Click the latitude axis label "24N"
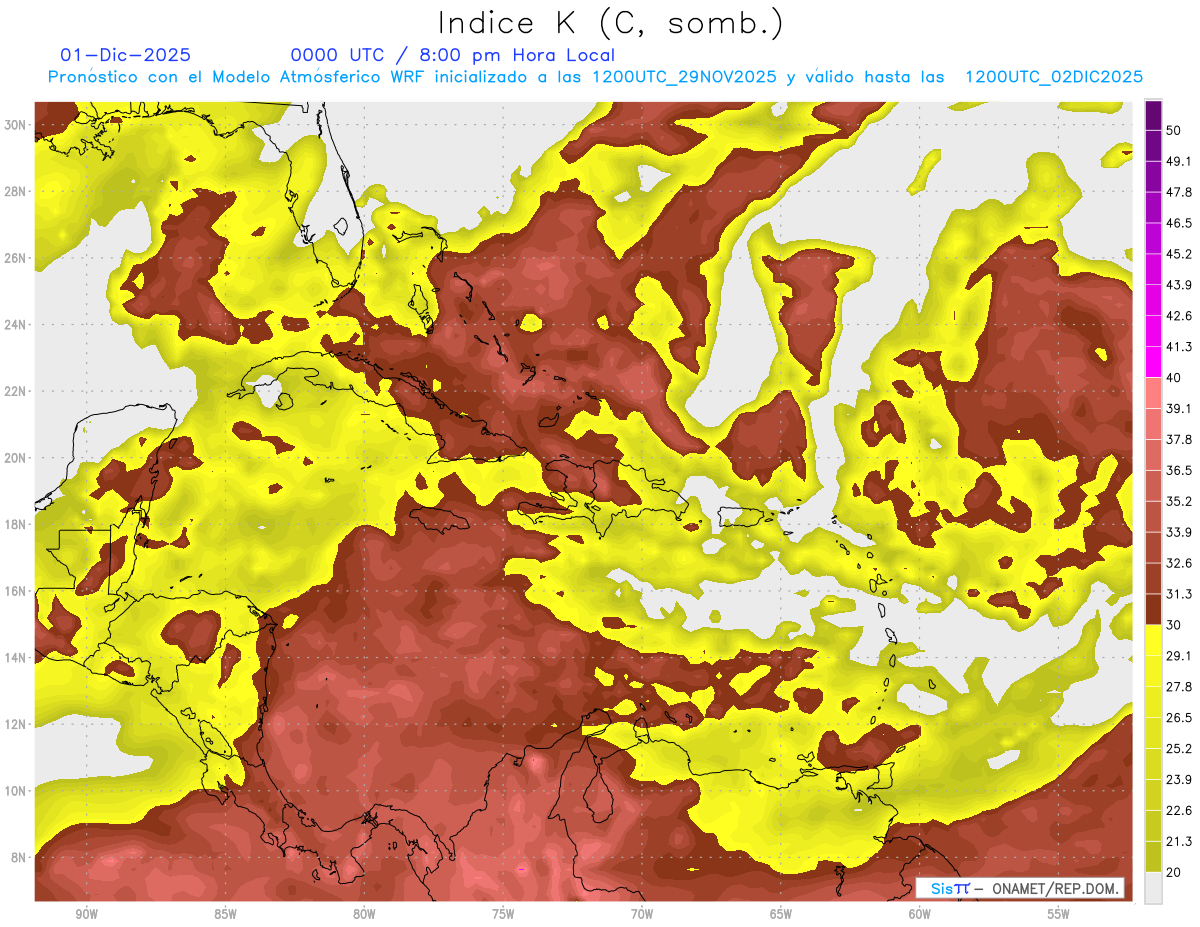 (16, 325)
